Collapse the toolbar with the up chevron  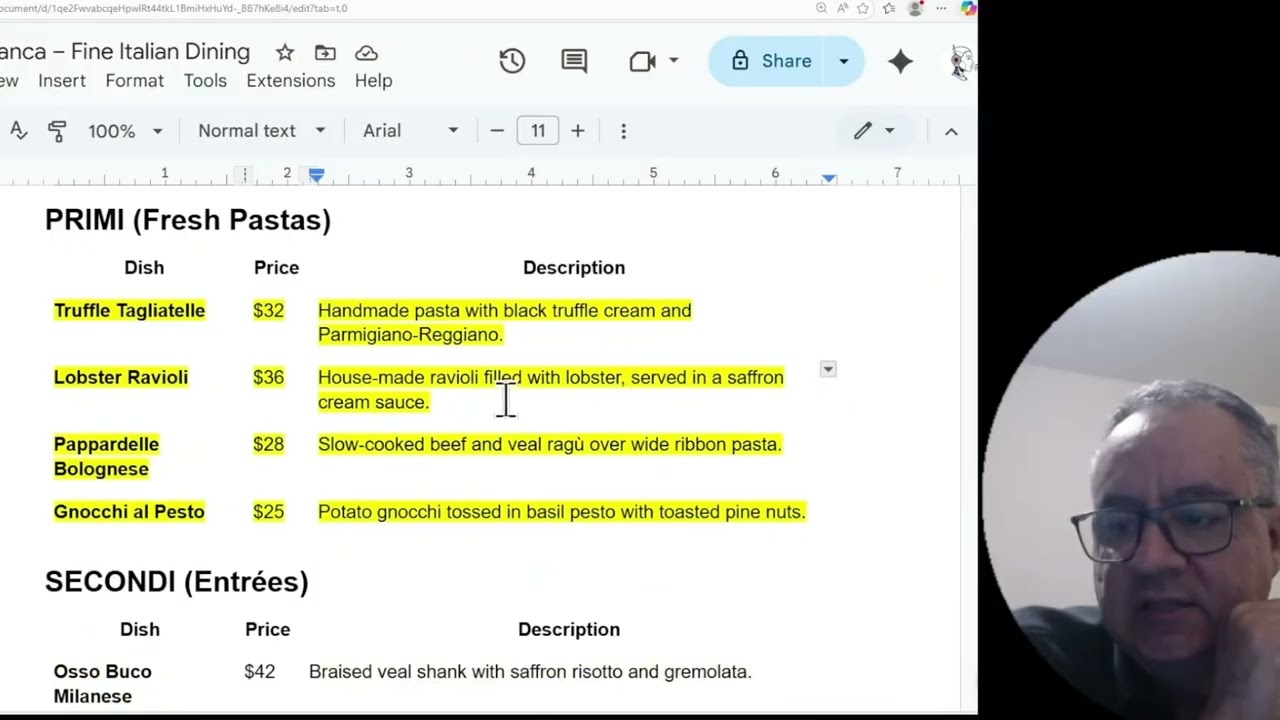951,131
